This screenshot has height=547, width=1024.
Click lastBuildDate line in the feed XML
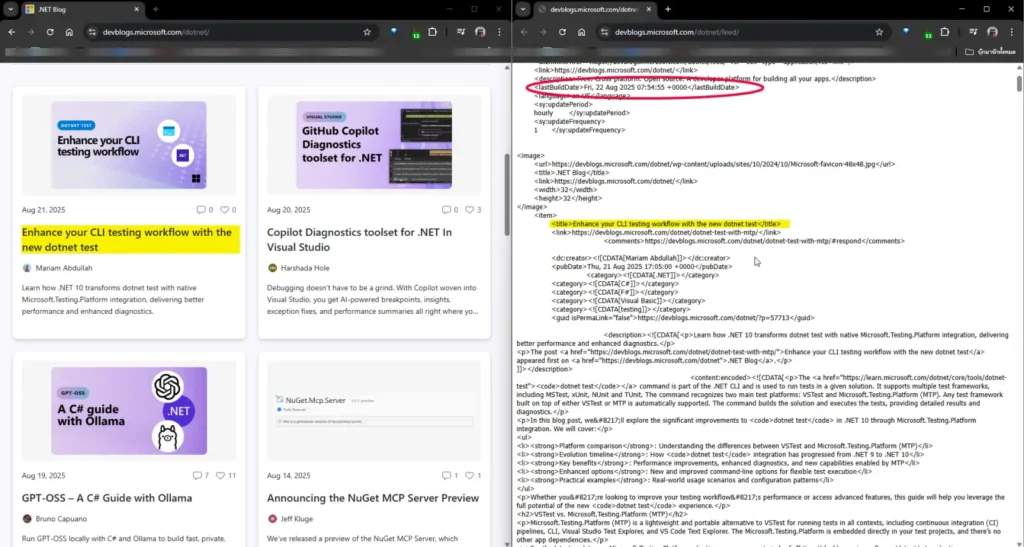637,87
